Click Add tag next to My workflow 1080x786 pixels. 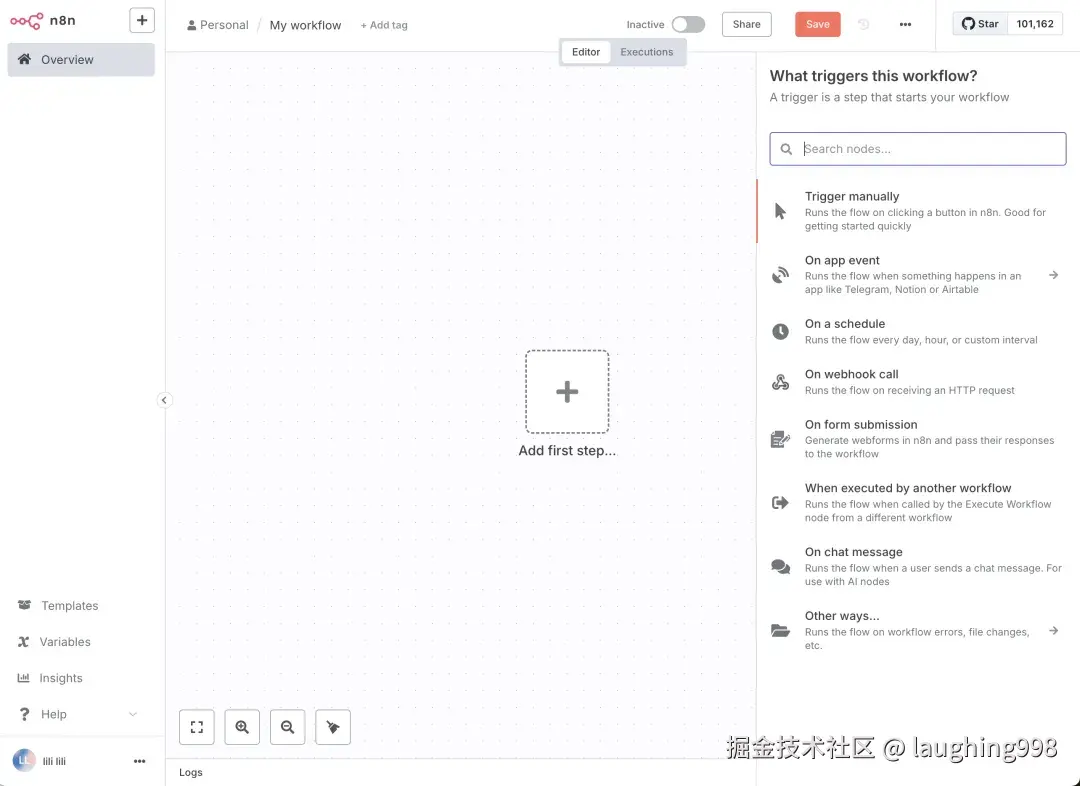coord(384,25)
